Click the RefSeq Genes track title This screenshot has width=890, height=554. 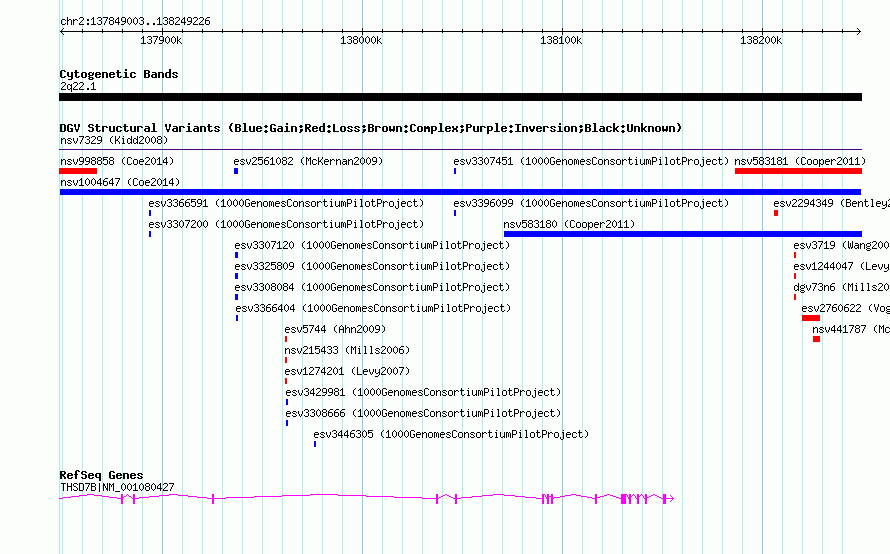click(101, 475)
